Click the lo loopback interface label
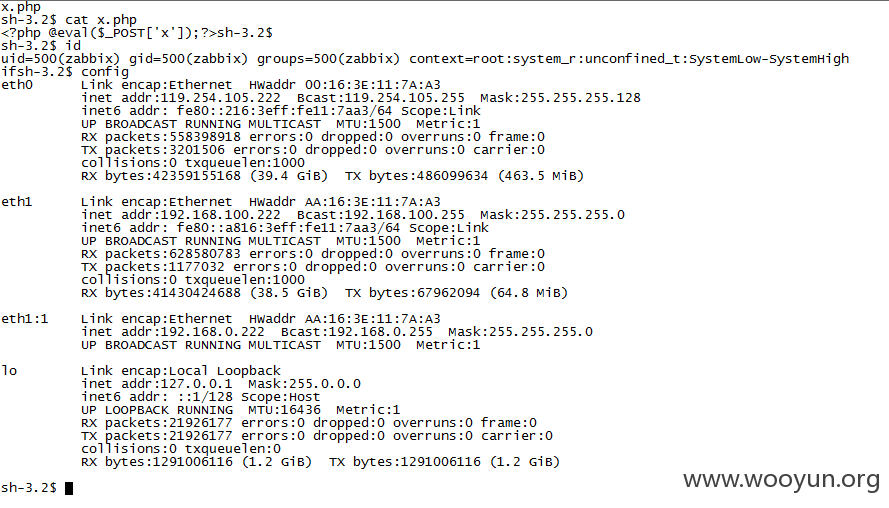 coord(9,371)
